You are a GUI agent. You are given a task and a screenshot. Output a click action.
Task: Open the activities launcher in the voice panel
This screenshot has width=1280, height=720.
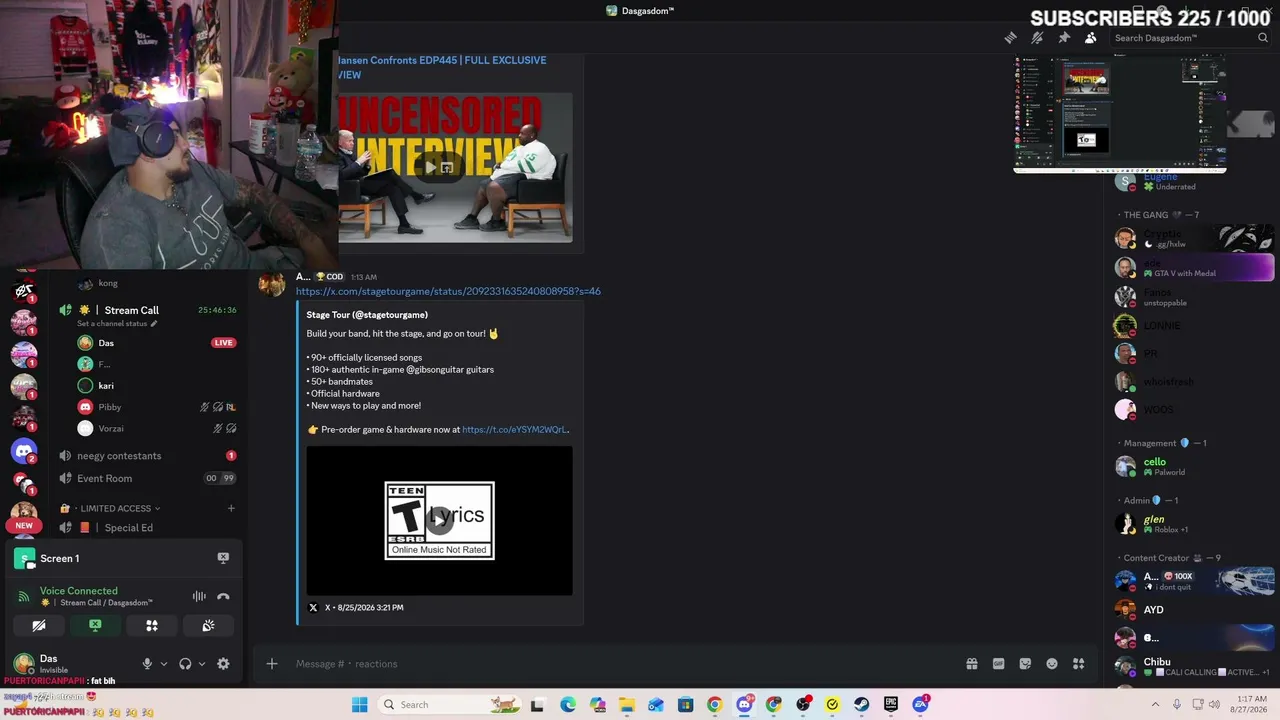point(152,626)
